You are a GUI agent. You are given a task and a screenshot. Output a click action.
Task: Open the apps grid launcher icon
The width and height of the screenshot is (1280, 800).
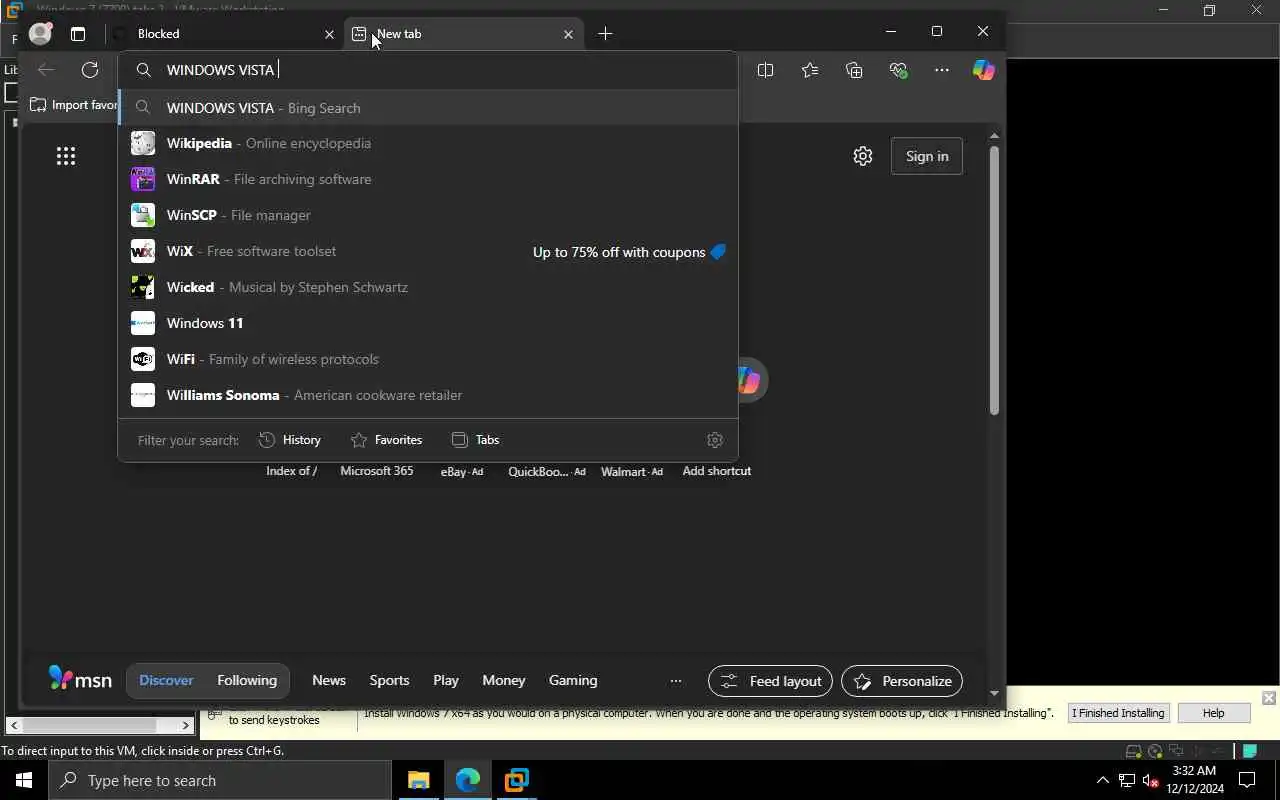(66, 156)
